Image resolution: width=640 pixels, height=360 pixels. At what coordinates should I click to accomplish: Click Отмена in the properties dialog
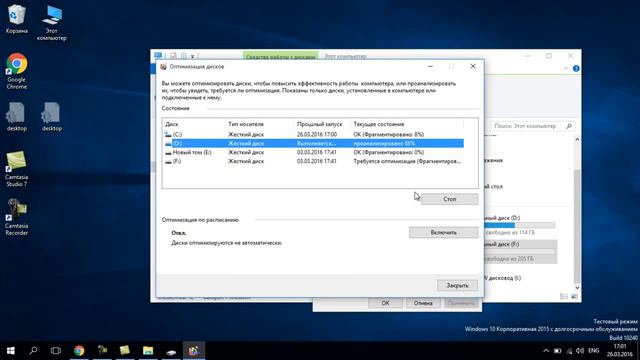[x=423, y=303]
